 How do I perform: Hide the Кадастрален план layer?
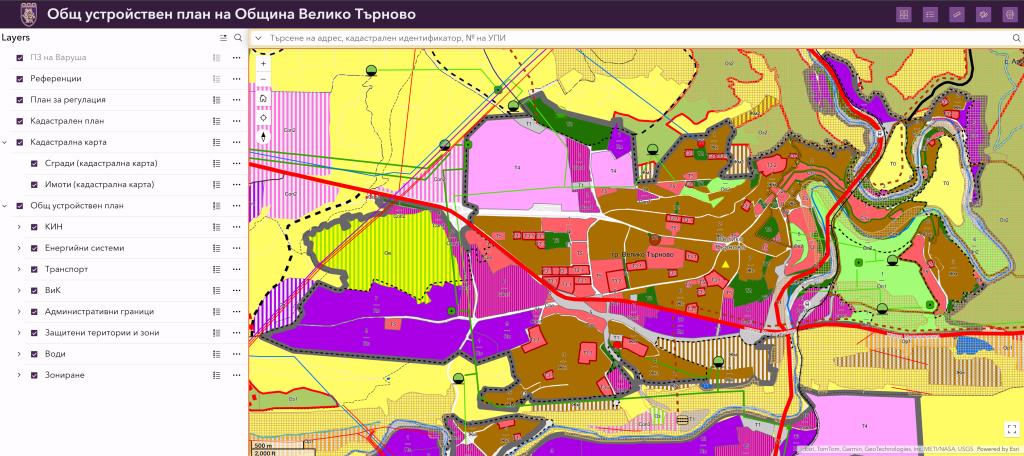point(20,121)
